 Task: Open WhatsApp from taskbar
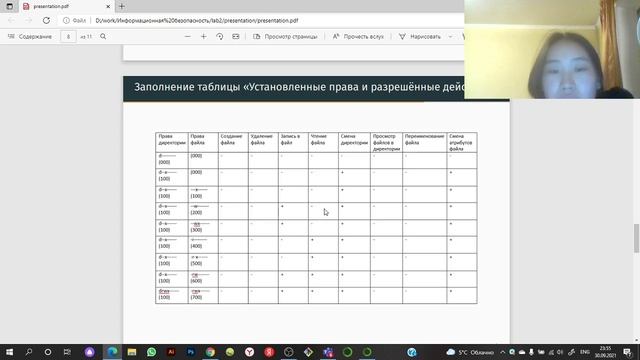pyautogui.click(x=151, y=352)
